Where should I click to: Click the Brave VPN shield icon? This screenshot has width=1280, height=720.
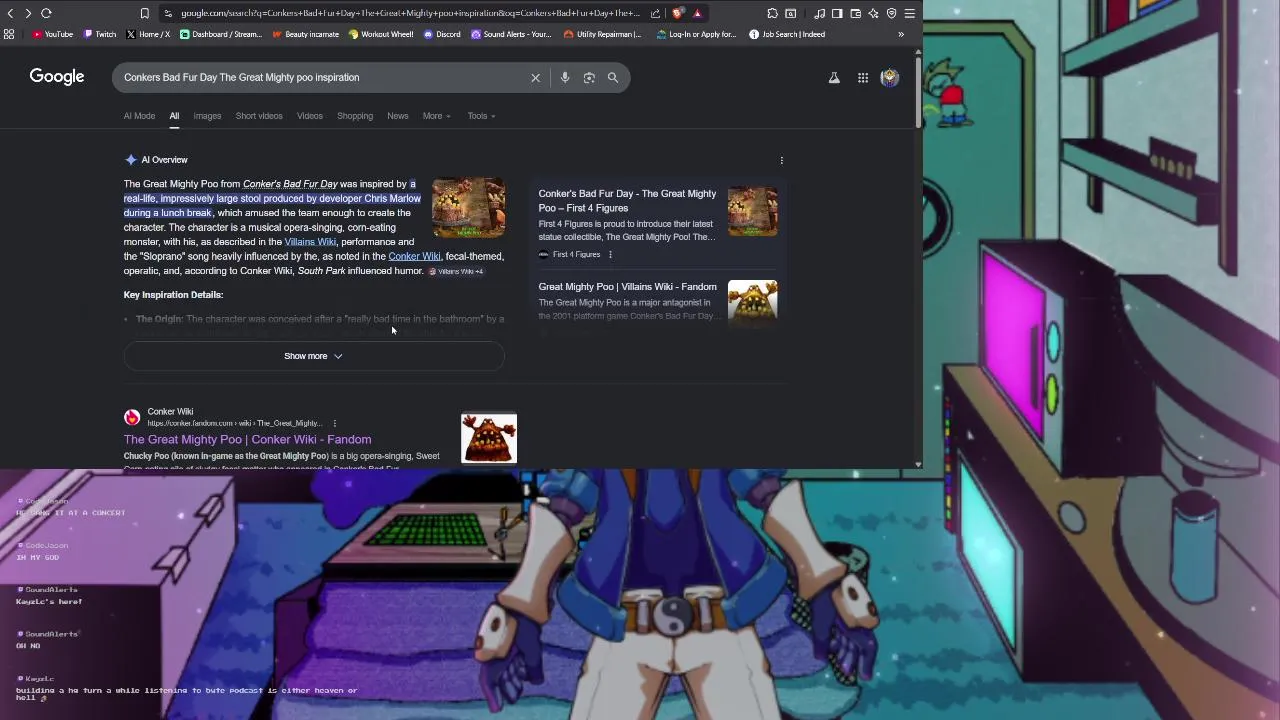pos(891,13)
